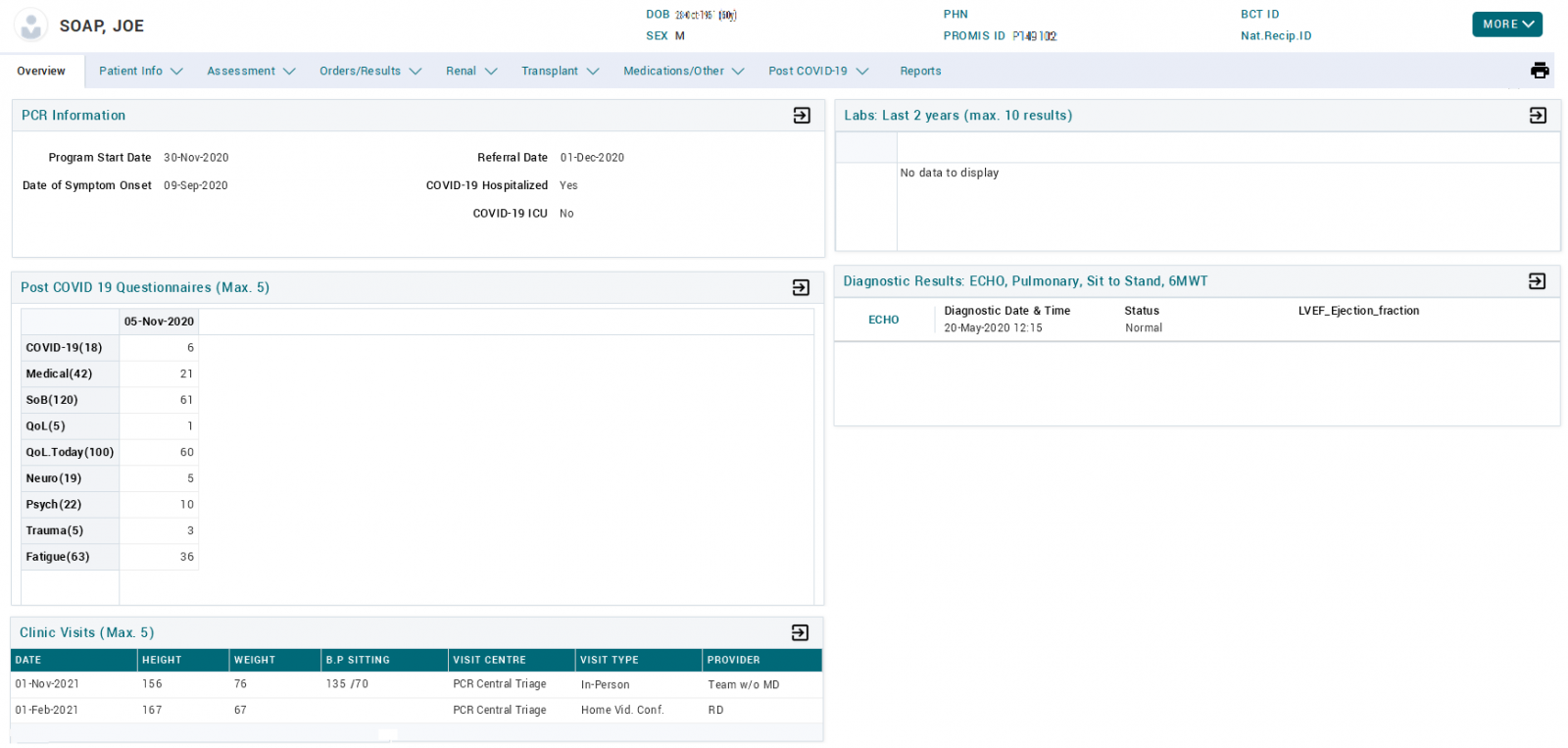Expand the Post COVID-19 menu
Screen dimensions: 1568x748
tap(817, 72)
